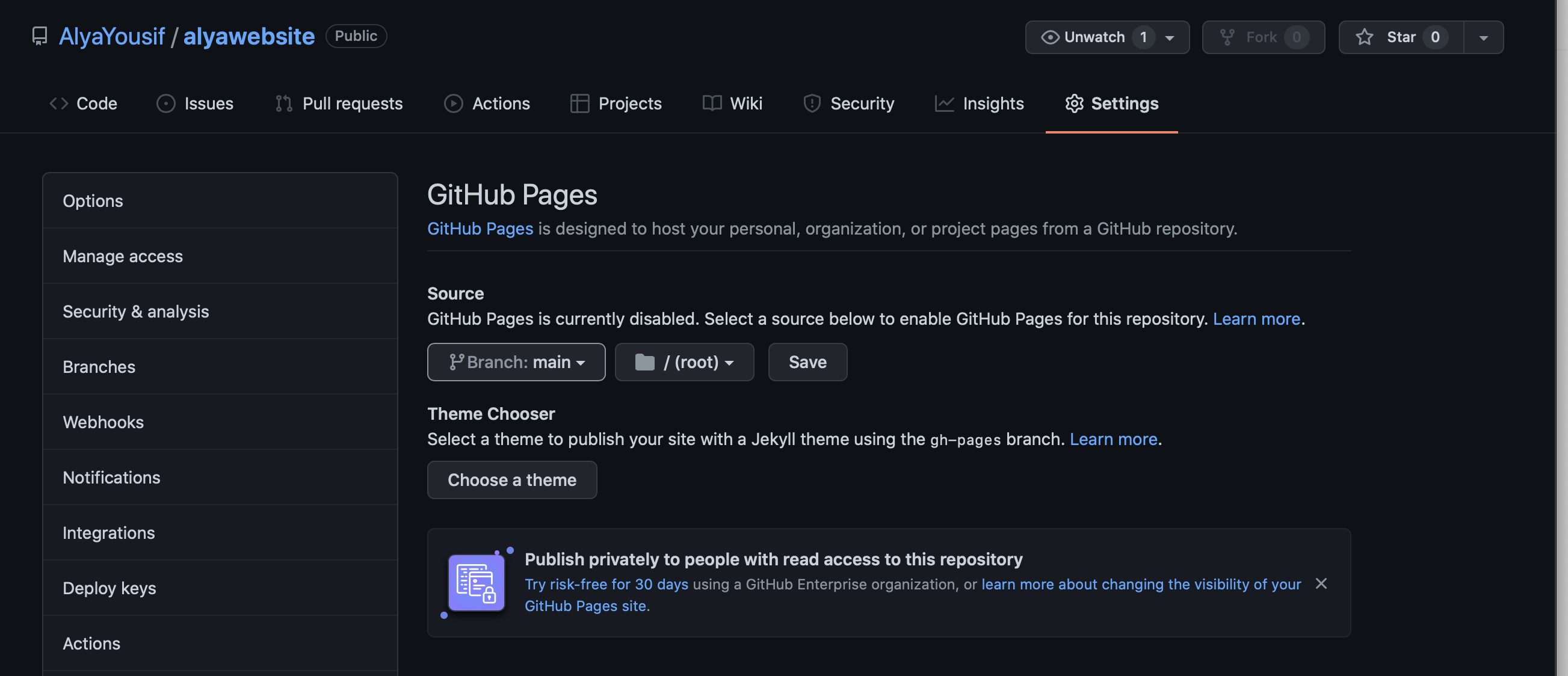Open Security & analysis settings
Image resolution: width=1568 pixels, height=676 pixels.
point(220,312)
